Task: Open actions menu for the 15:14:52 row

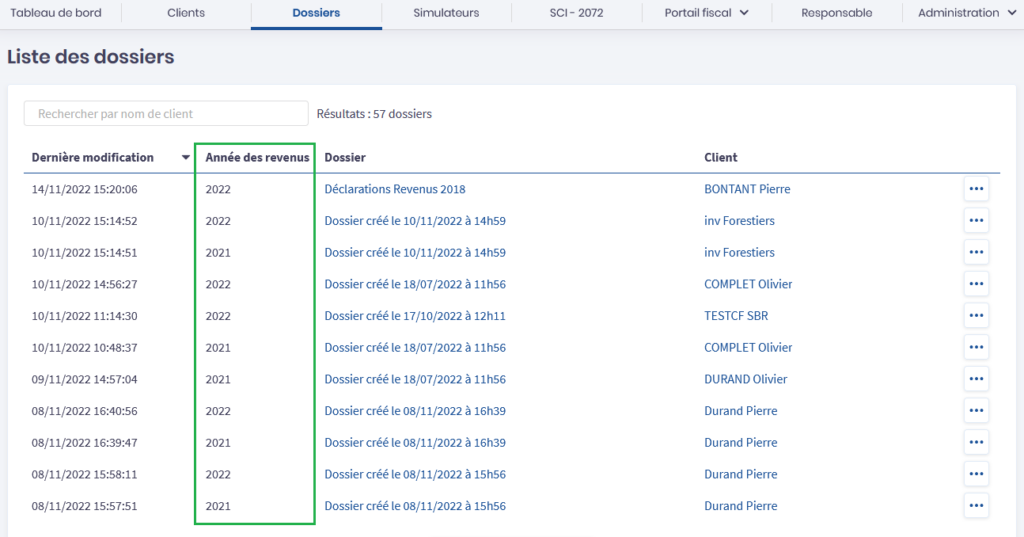Action: point(976,221)
